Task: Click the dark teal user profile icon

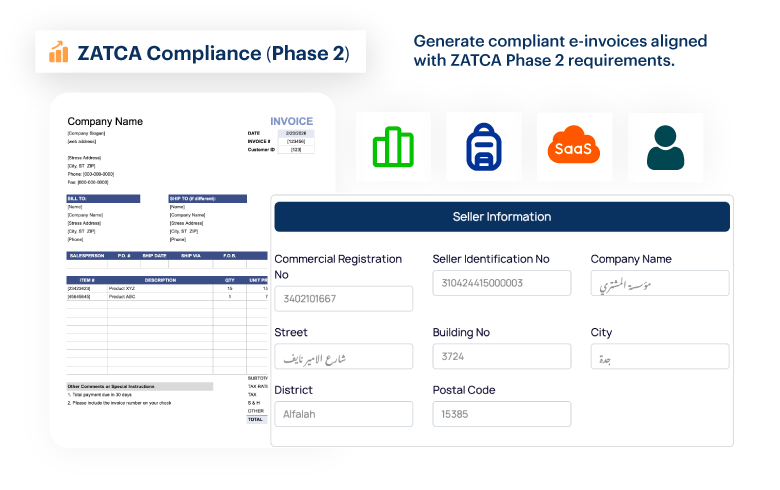Action: click(x=665, y=147)
